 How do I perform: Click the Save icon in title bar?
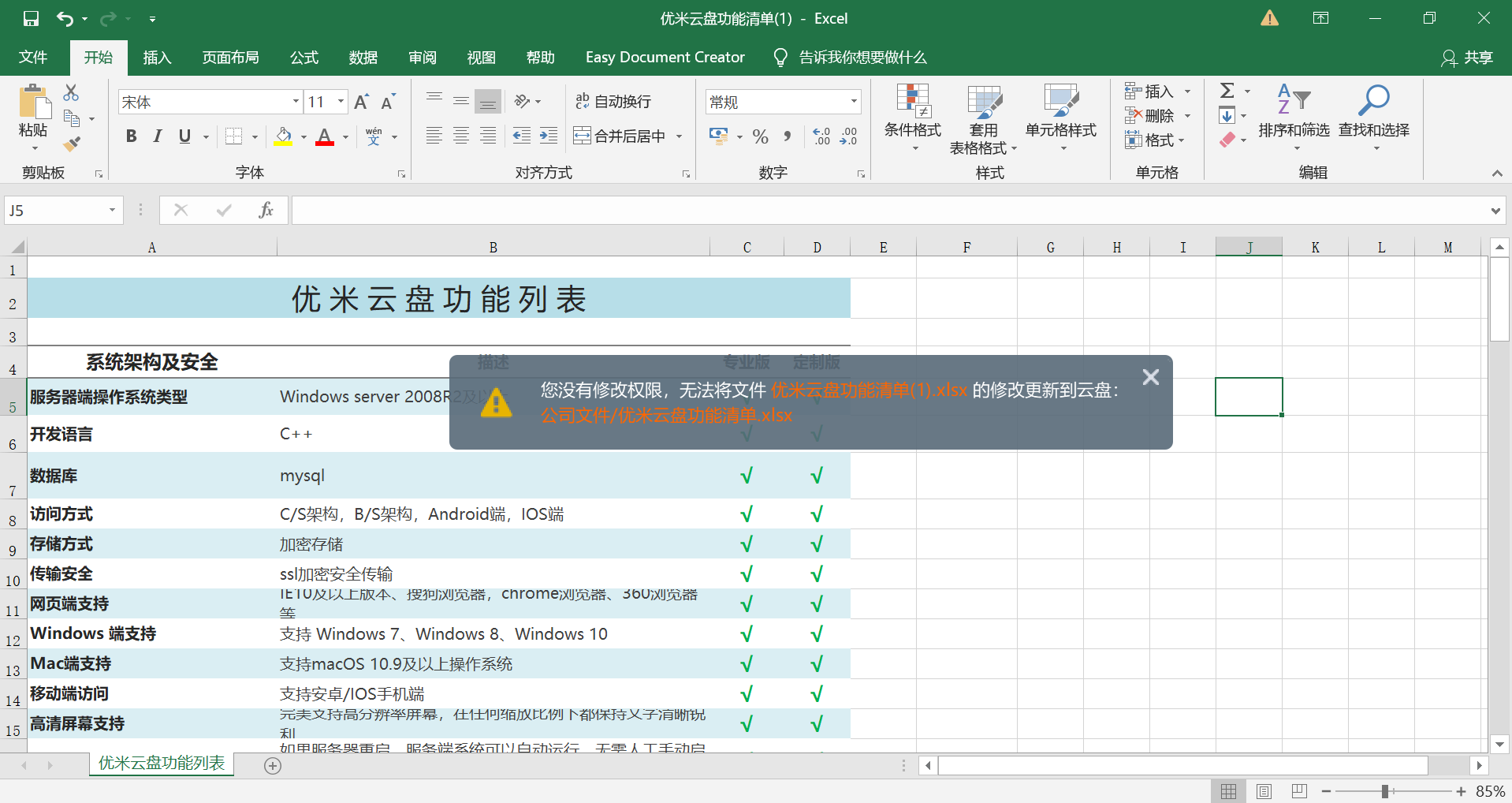31,18
